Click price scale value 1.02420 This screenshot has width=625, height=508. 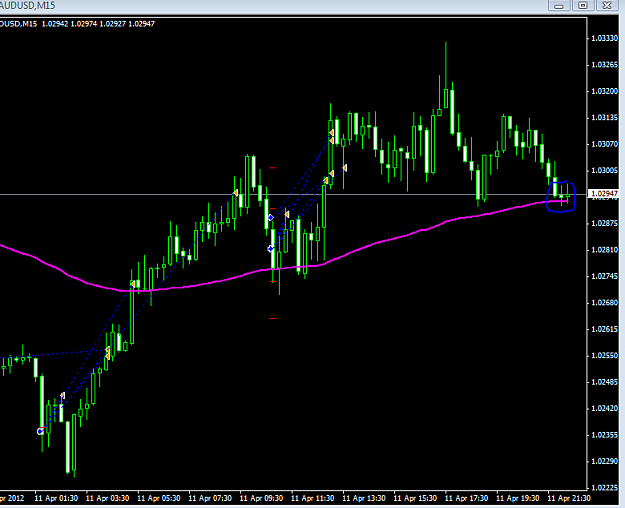[x=604, y=409]
